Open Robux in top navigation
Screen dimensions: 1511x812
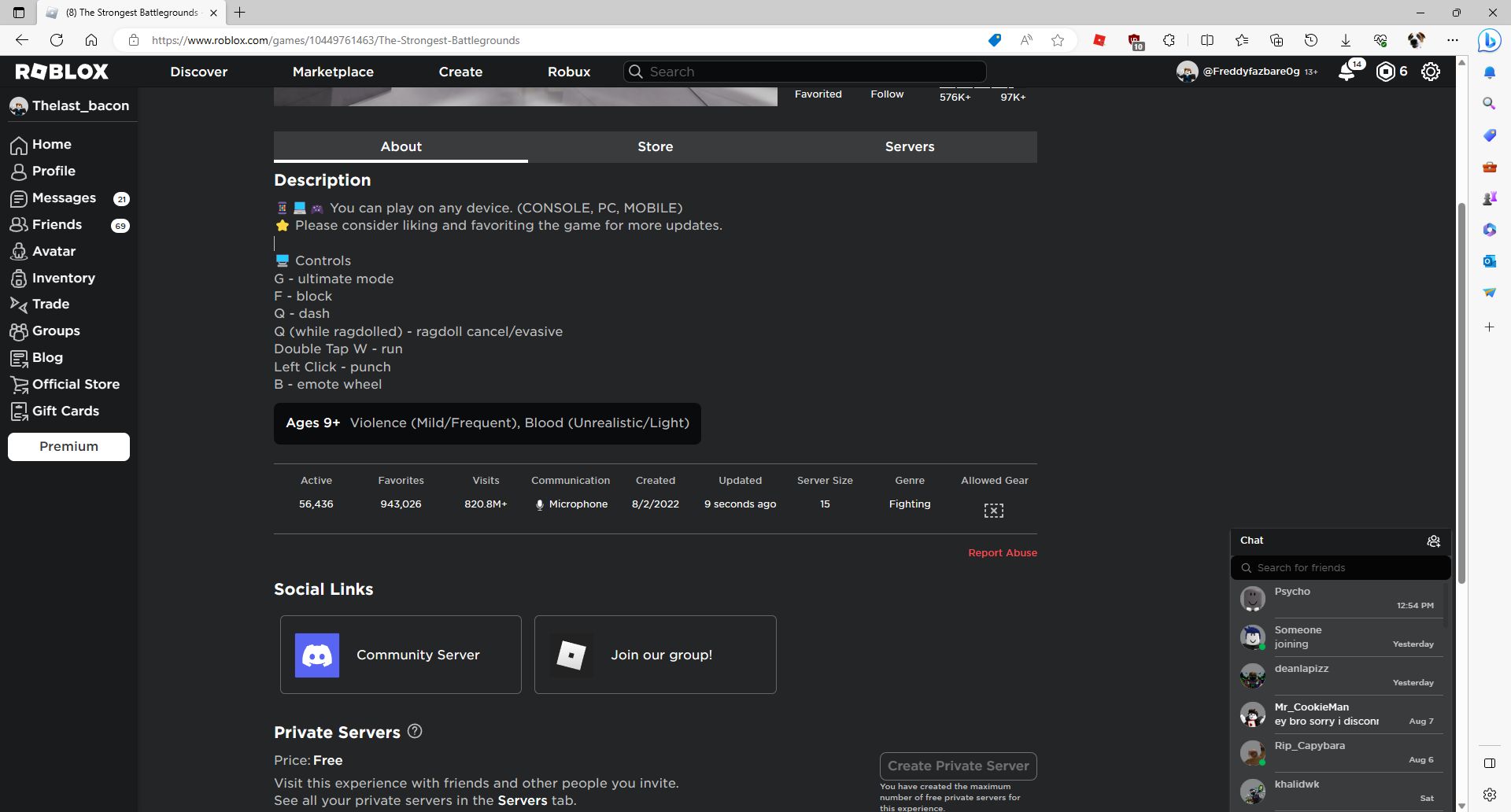[x=569, y=72]
